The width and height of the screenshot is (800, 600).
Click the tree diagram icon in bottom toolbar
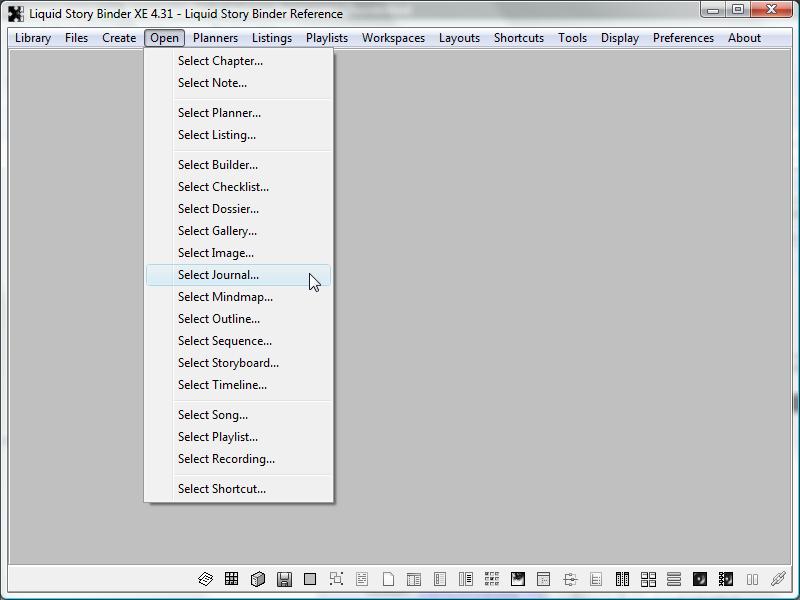pyautogui.click(x=570, y=579)
